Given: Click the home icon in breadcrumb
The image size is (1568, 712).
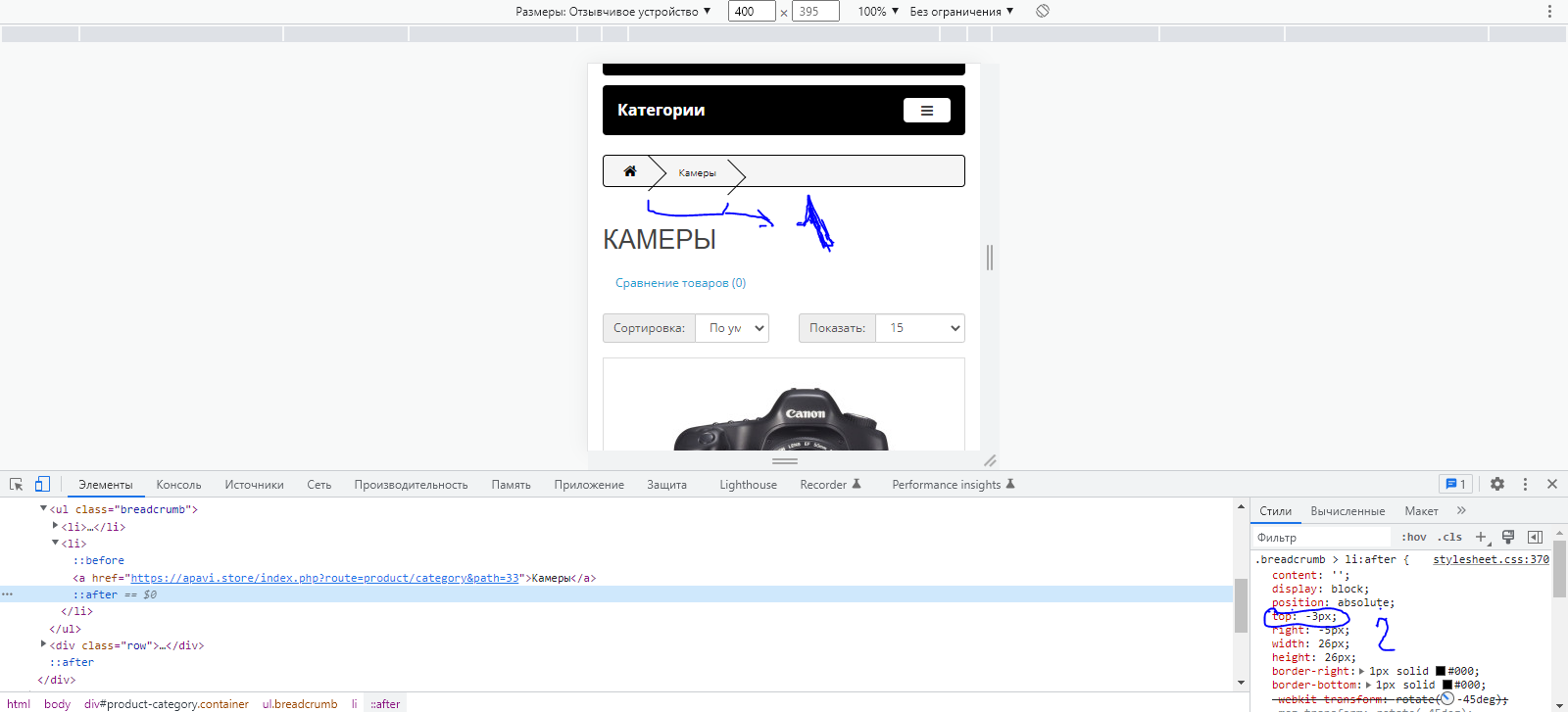Looking at the screenshot, I should tap(630, 171).
